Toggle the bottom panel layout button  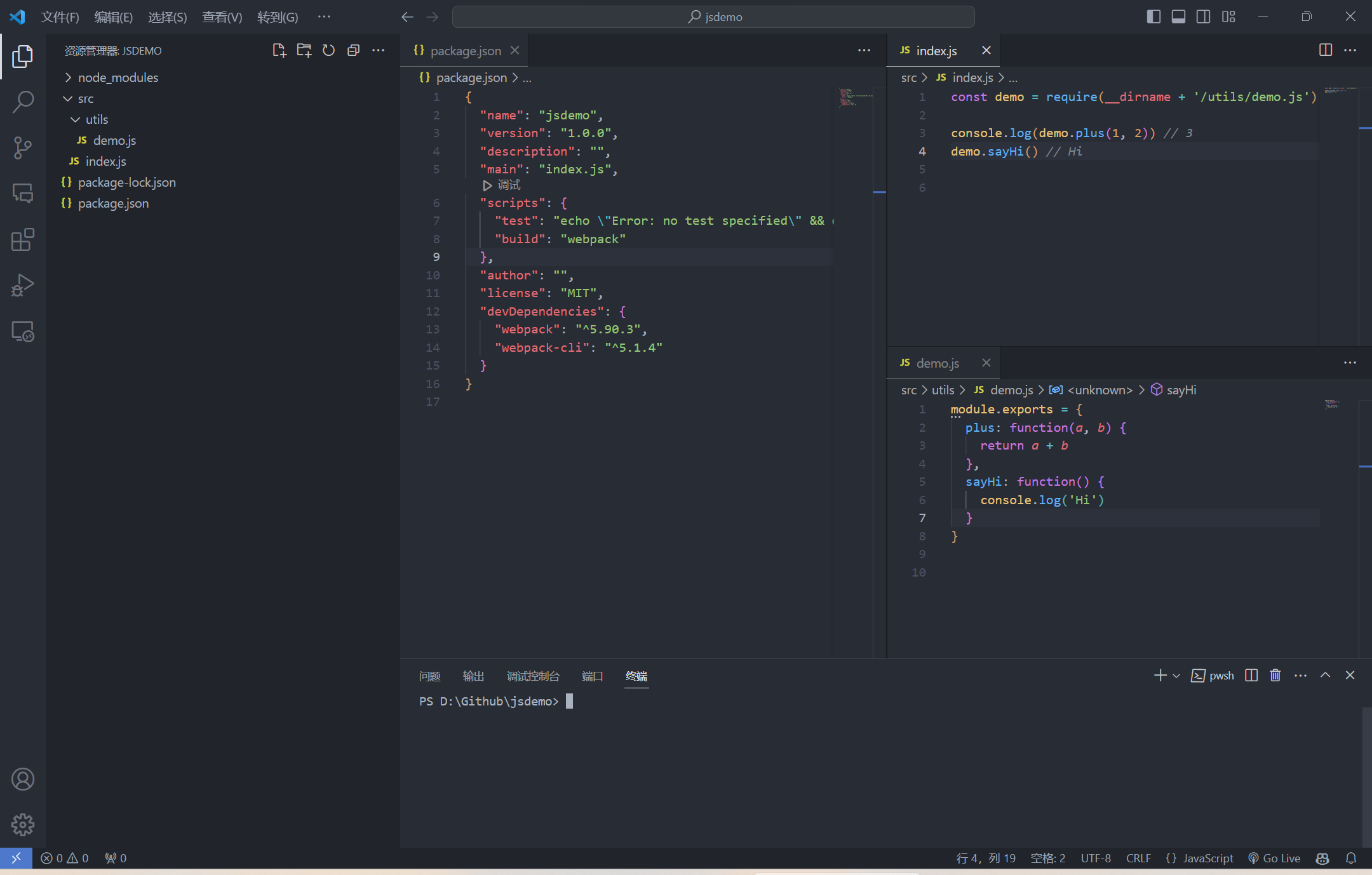coord(1178,17)
